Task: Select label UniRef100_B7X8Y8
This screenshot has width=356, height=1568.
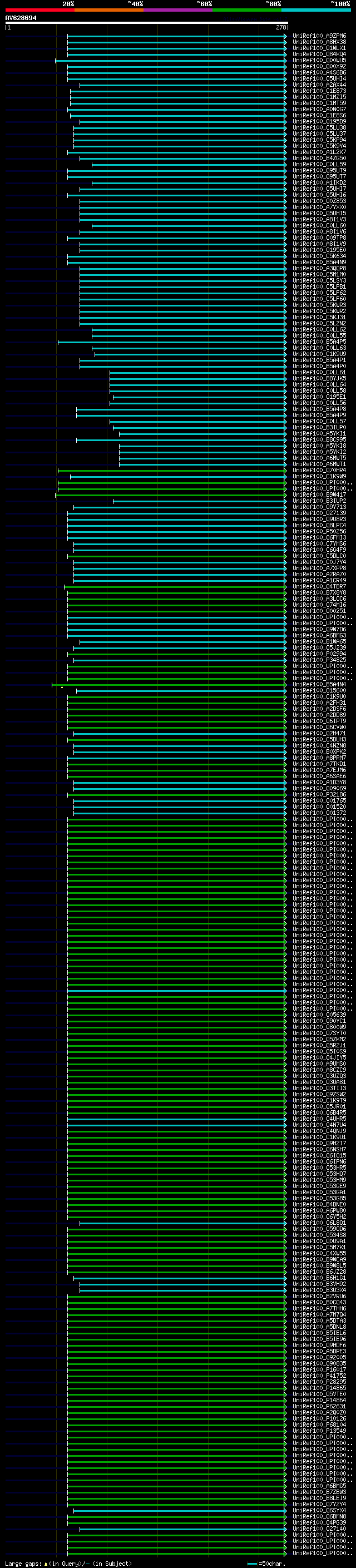Action: point(319,592)
